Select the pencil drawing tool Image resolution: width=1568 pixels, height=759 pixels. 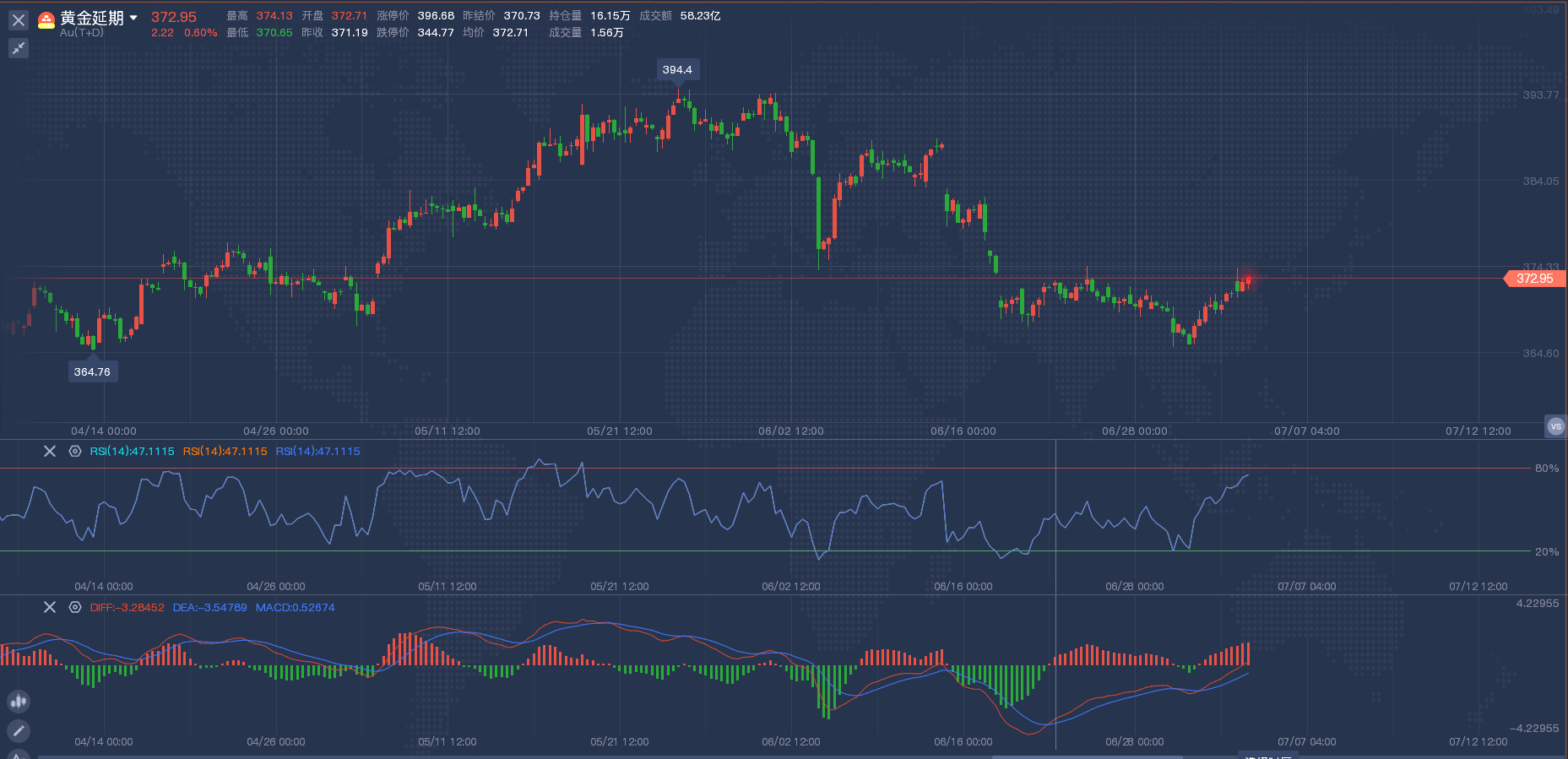click(19, 730)
